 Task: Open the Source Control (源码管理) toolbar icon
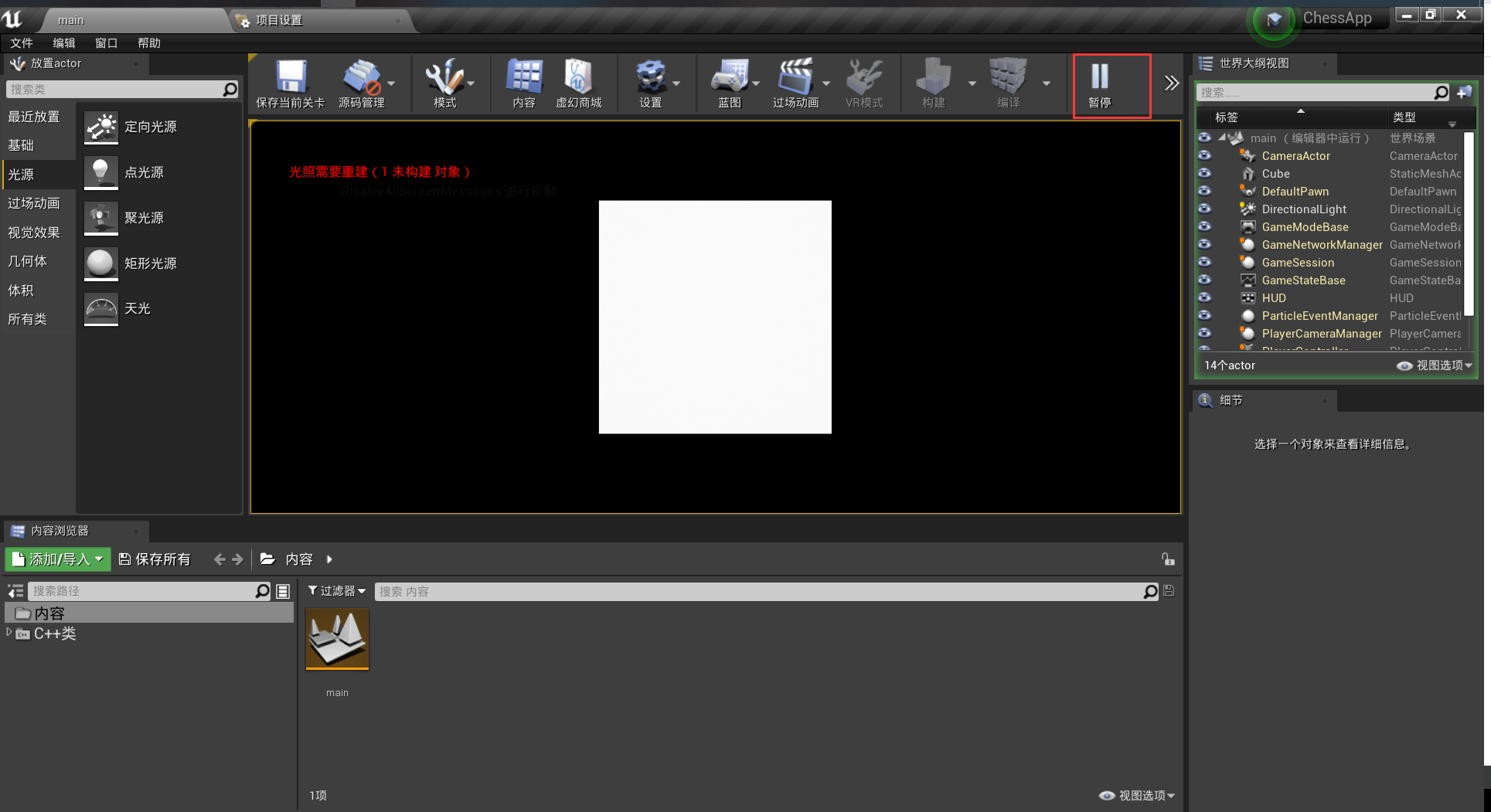coord(361,77)
